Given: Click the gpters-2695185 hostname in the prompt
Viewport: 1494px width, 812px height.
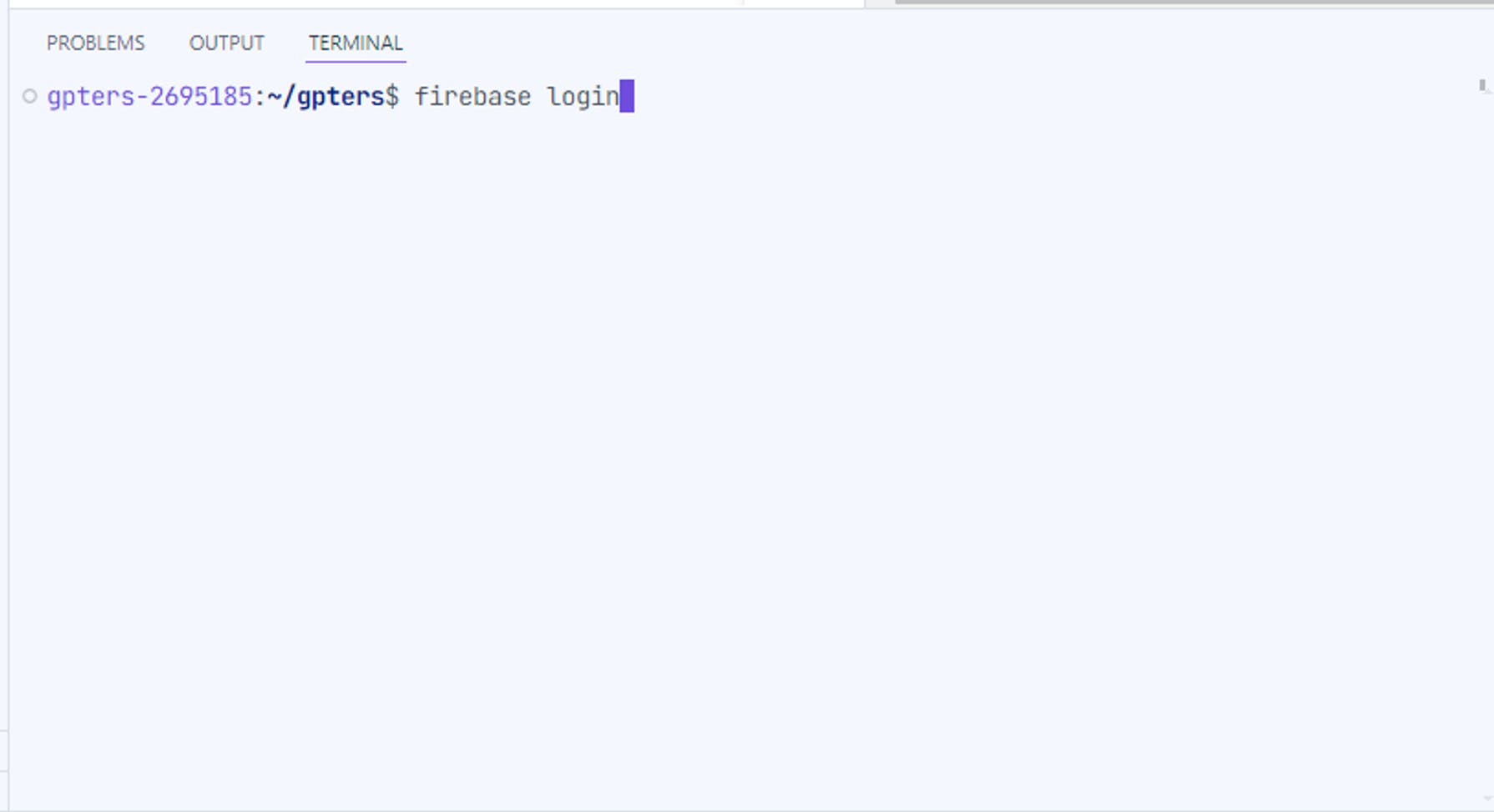Looking at the screenshot, I should click(149, 97).
